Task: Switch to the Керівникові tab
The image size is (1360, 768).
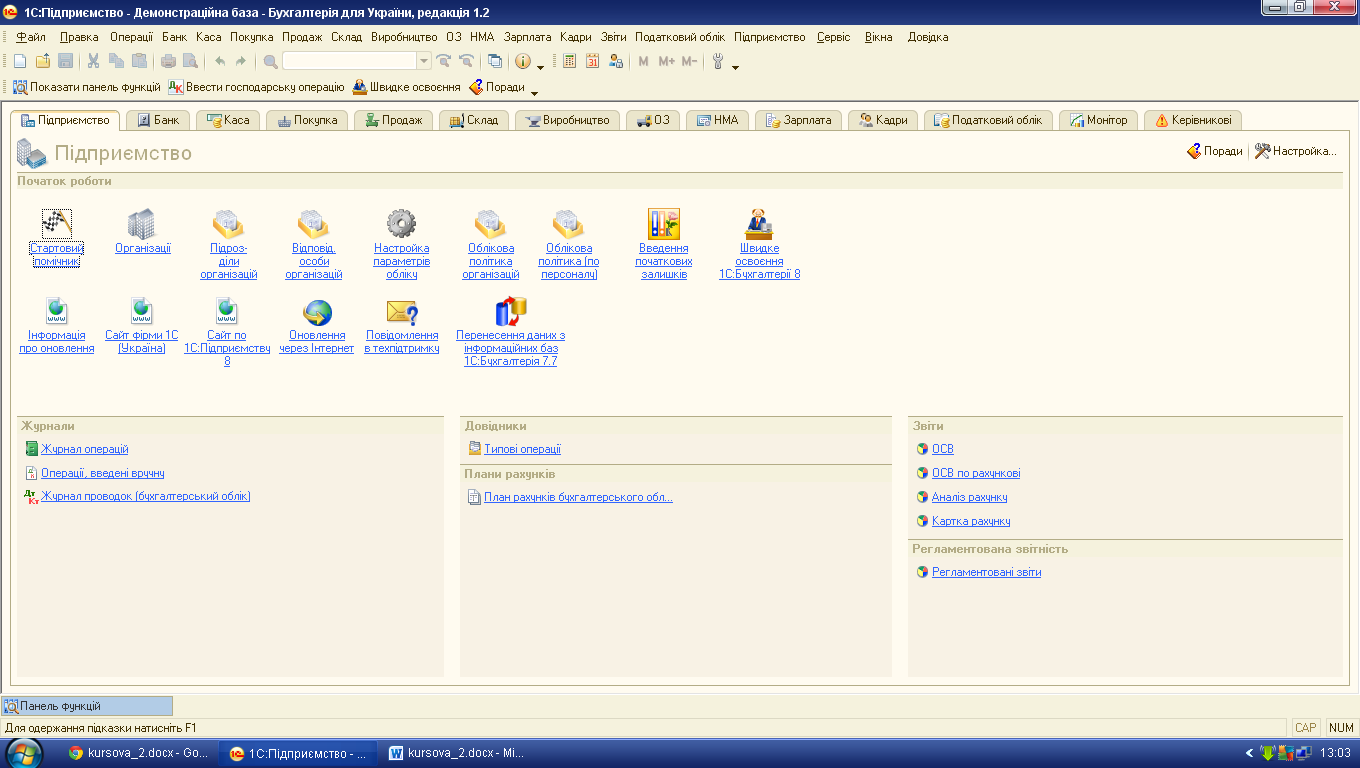Action: point(1193,120)
